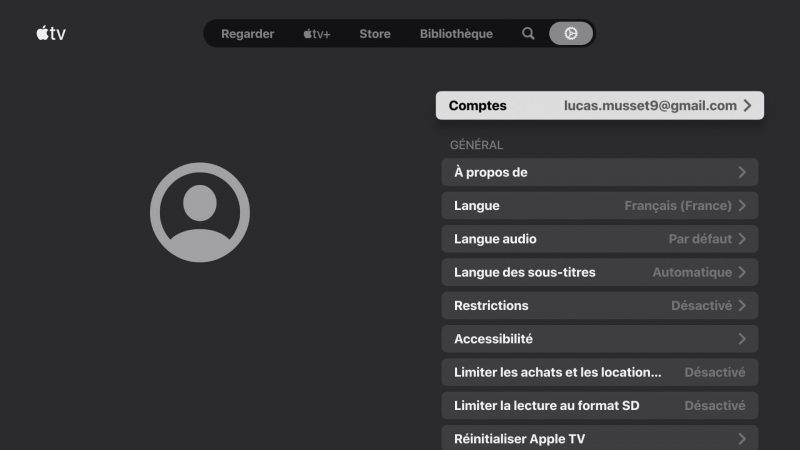Image resolution: width=800 pixels, height=450 pixels.
Task: Switch to the Regarder tab
Action: tap(247, 34)
